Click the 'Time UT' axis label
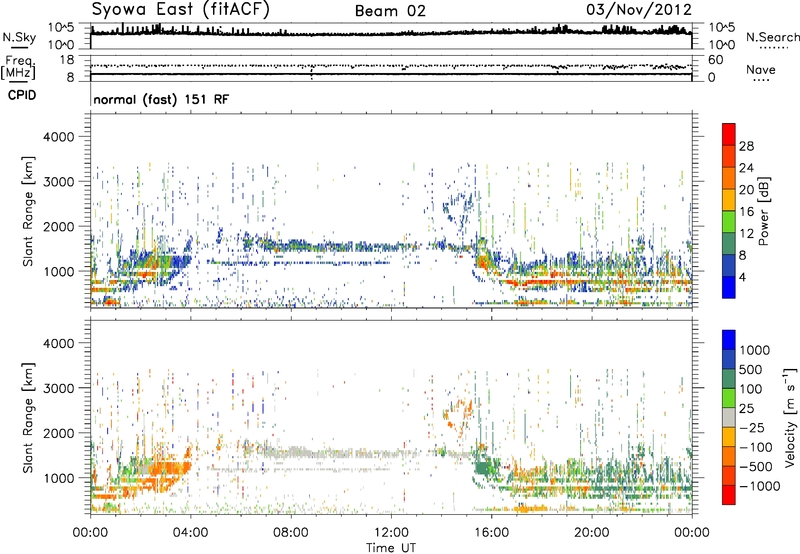 tap(391, 548)
